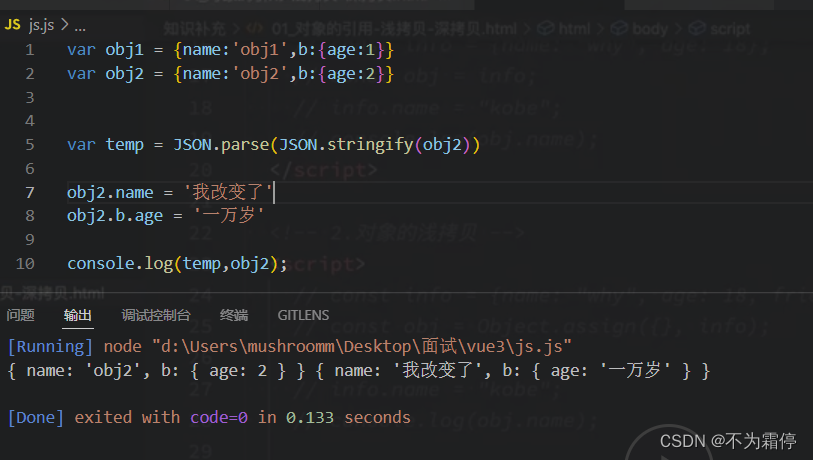This screenshot has height=460, width=813.
Task: Click line number 7 in the gutter
Action: tap(30, 192)
